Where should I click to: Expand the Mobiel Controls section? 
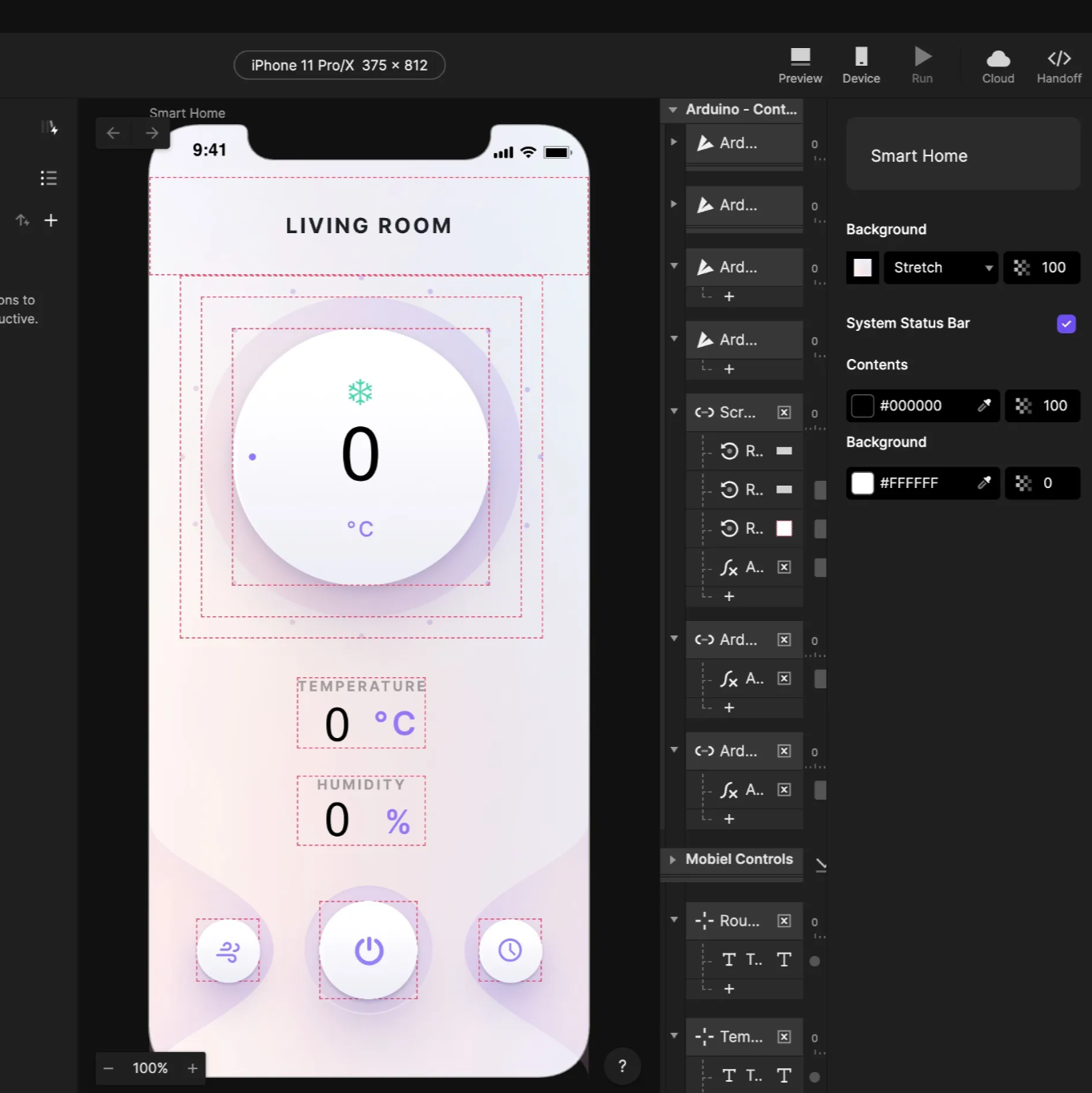(672, 860)
